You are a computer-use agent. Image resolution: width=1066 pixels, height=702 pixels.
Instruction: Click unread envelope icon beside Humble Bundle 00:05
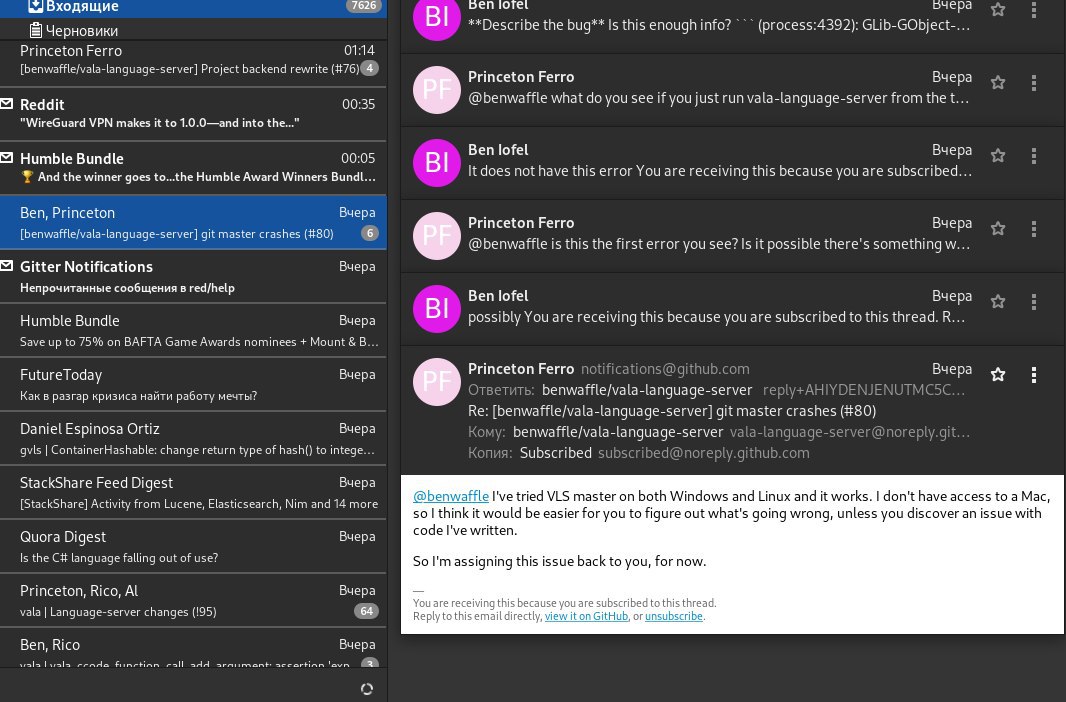pyautogui.click(x=7, y=158)
